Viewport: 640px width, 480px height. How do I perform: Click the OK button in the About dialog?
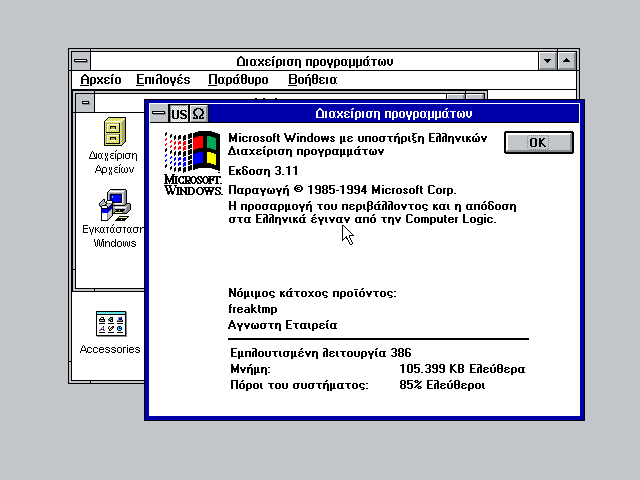(x=539, y=142)
